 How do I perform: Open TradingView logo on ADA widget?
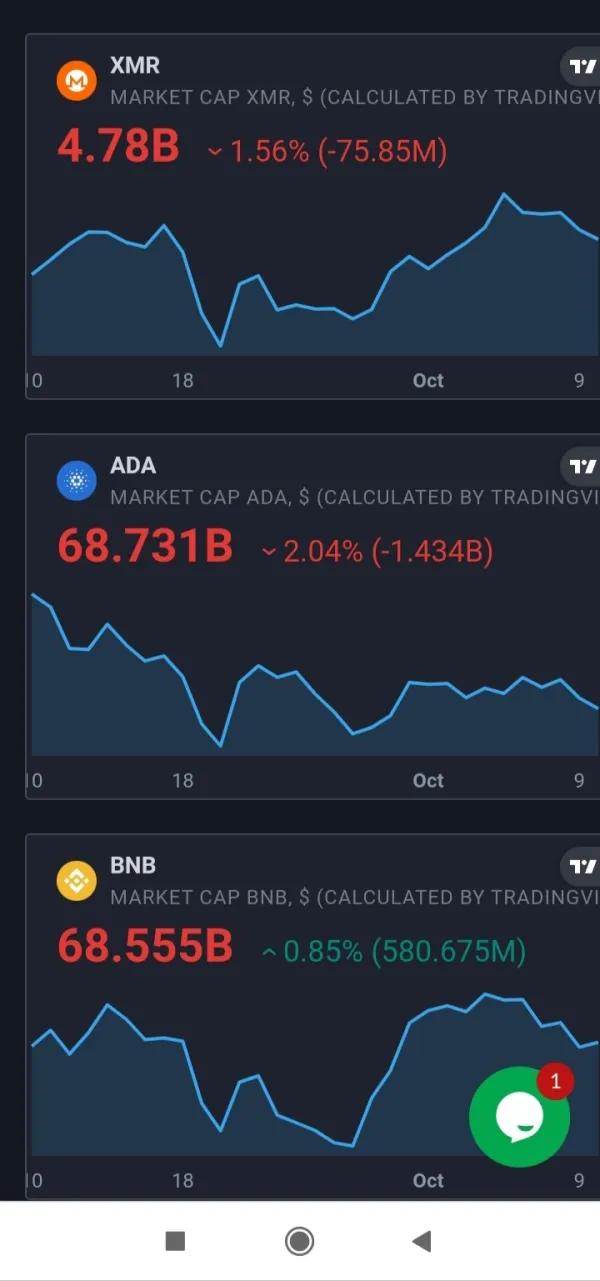[x=582, y=467]
